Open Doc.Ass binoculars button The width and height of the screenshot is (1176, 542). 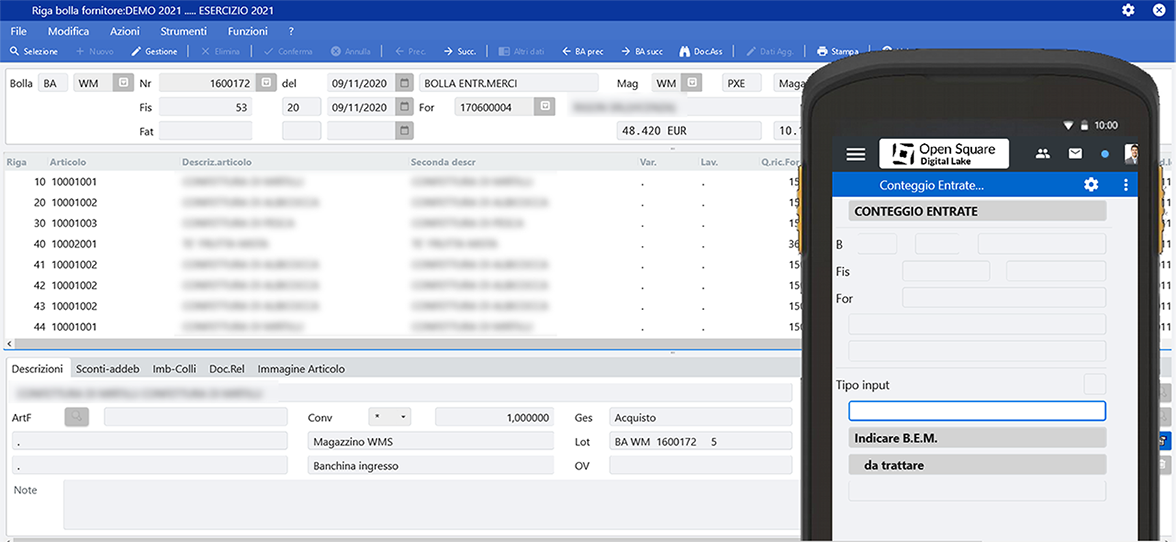pyautogui.click(x=701, y=52)
